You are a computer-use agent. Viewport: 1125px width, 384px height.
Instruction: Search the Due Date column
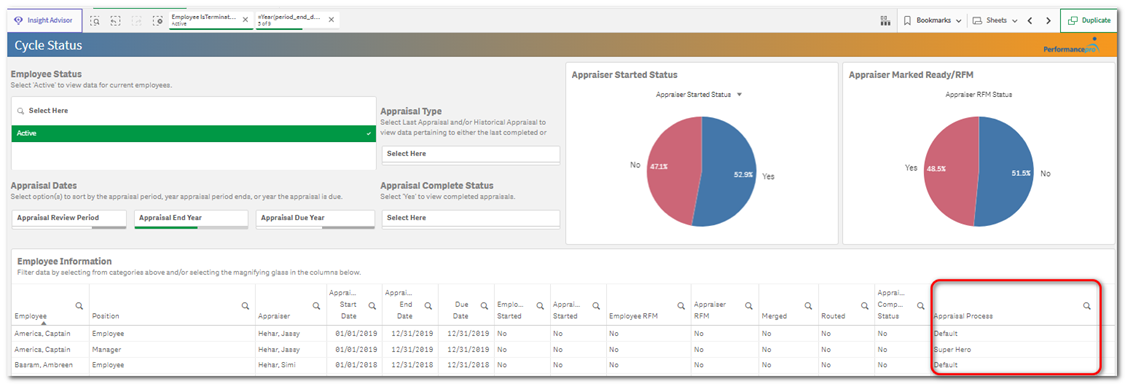click(484, 306)
